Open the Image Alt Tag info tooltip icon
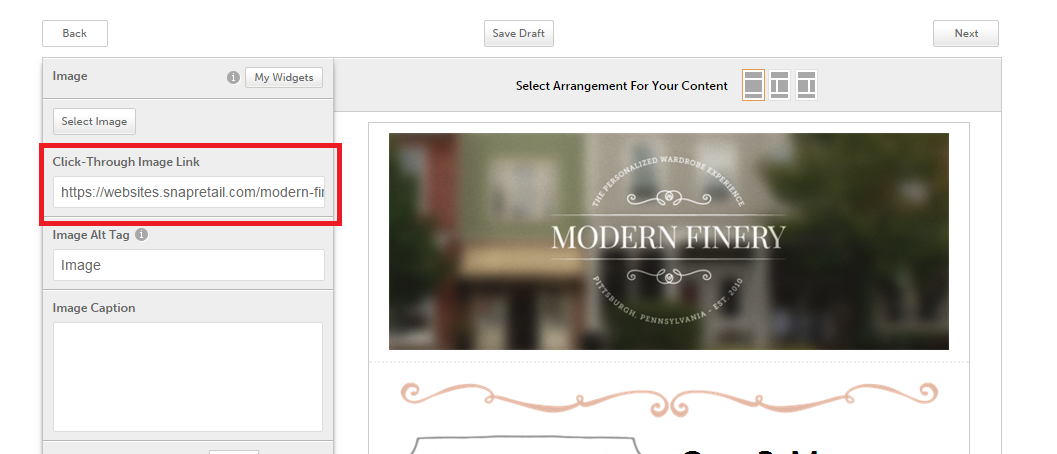1057x454 pixels. pos(141,235)
